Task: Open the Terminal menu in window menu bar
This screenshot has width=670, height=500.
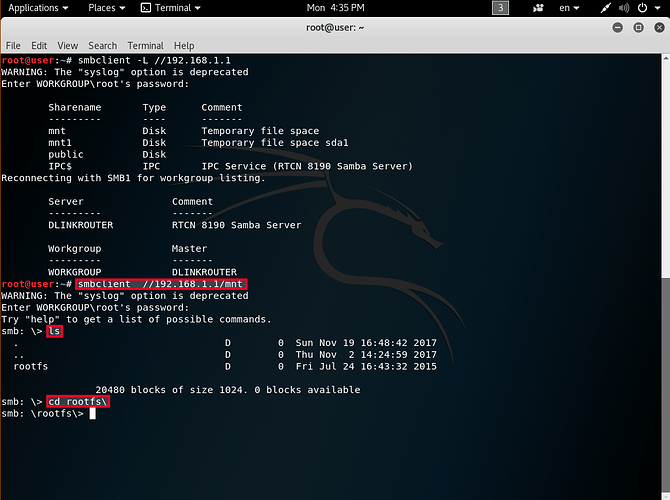Action: [145, 45]
